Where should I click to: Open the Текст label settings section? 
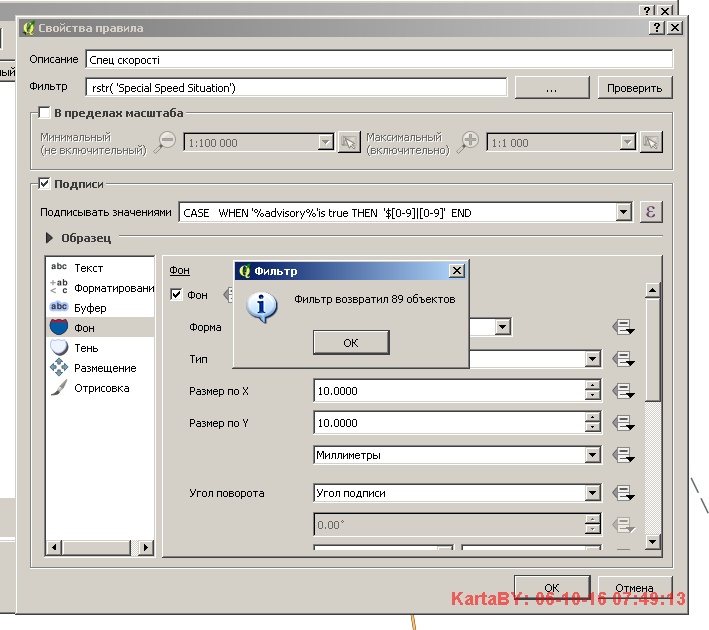pos(100,268)
